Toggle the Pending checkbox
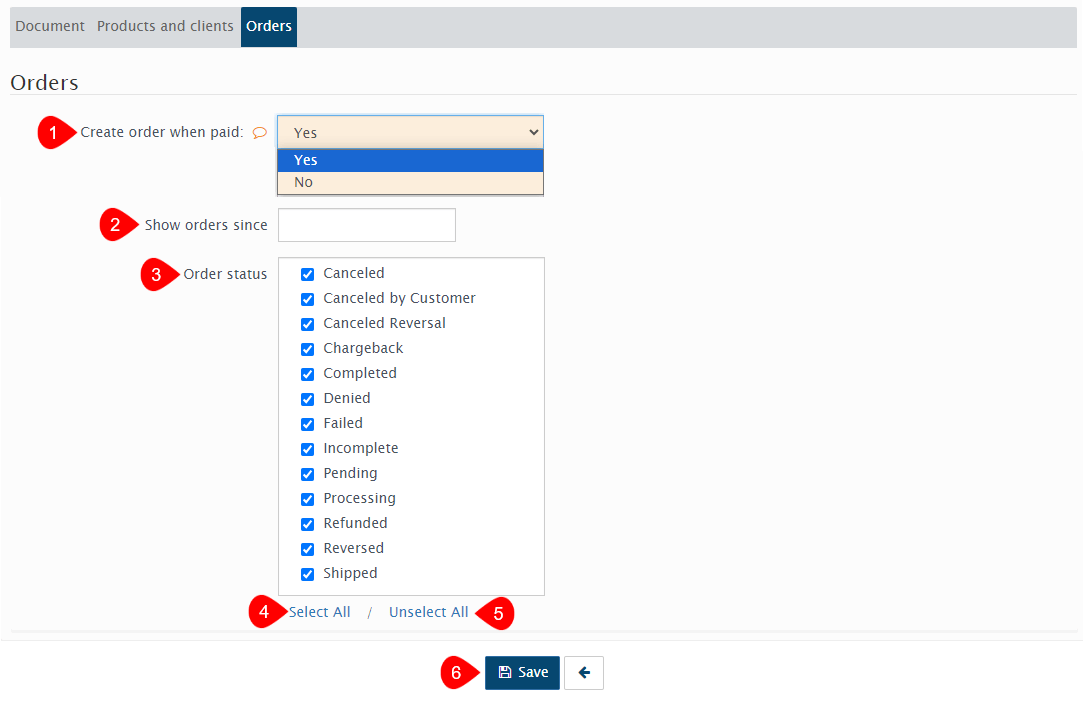Image resolution: width=1083 pixels, height=704 pixels. [308, 474]
